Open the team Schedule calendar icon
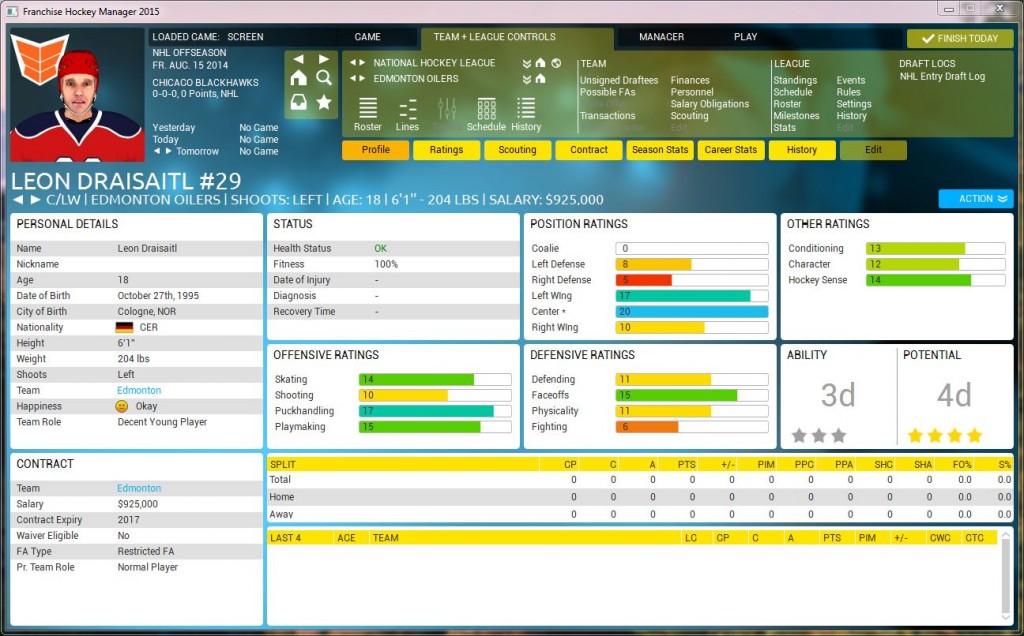Screen dimensions: 1024x636 point(487,114)
